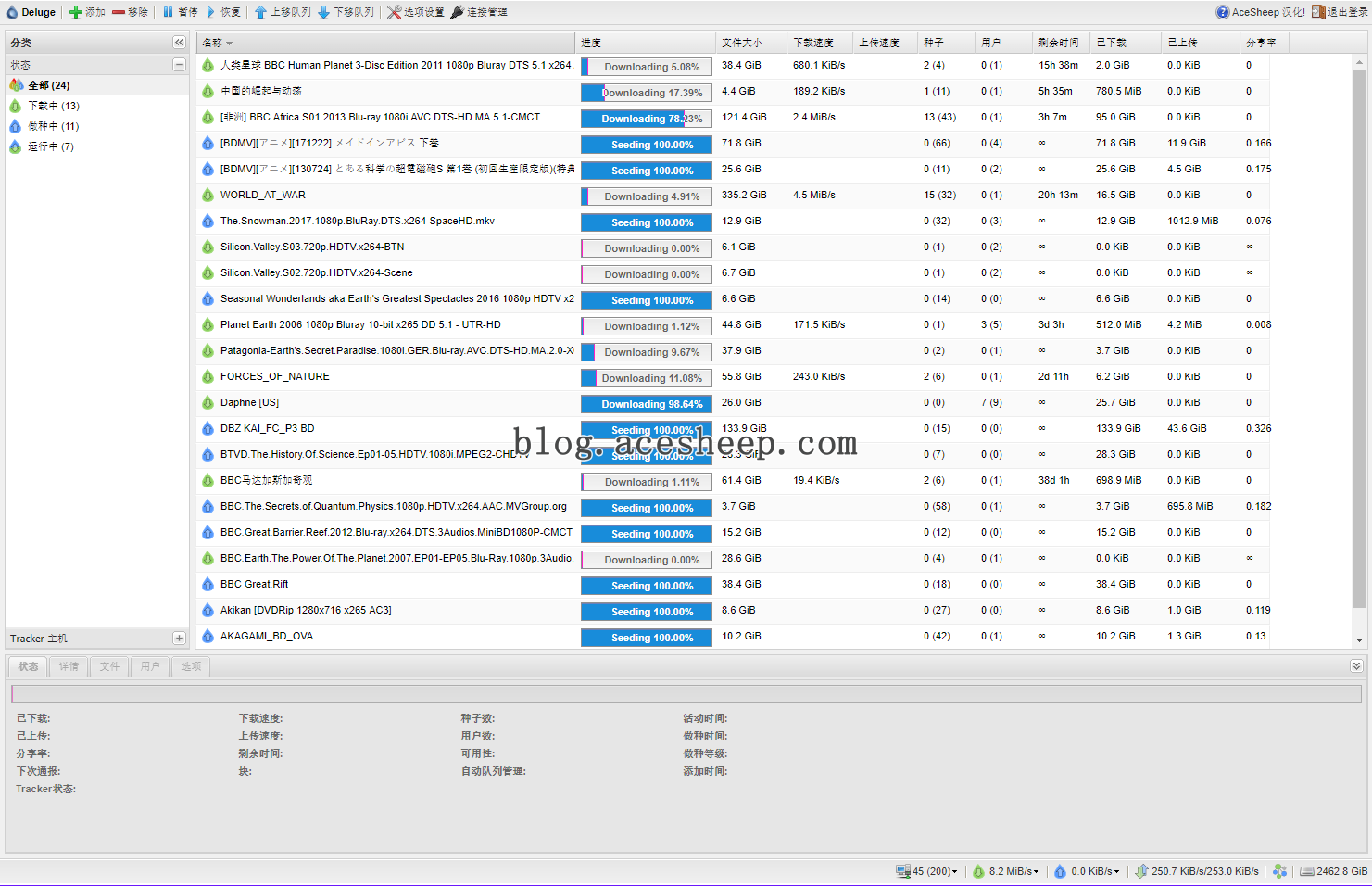Click the Downloading 17.39% progress bar

pos(647,93)
